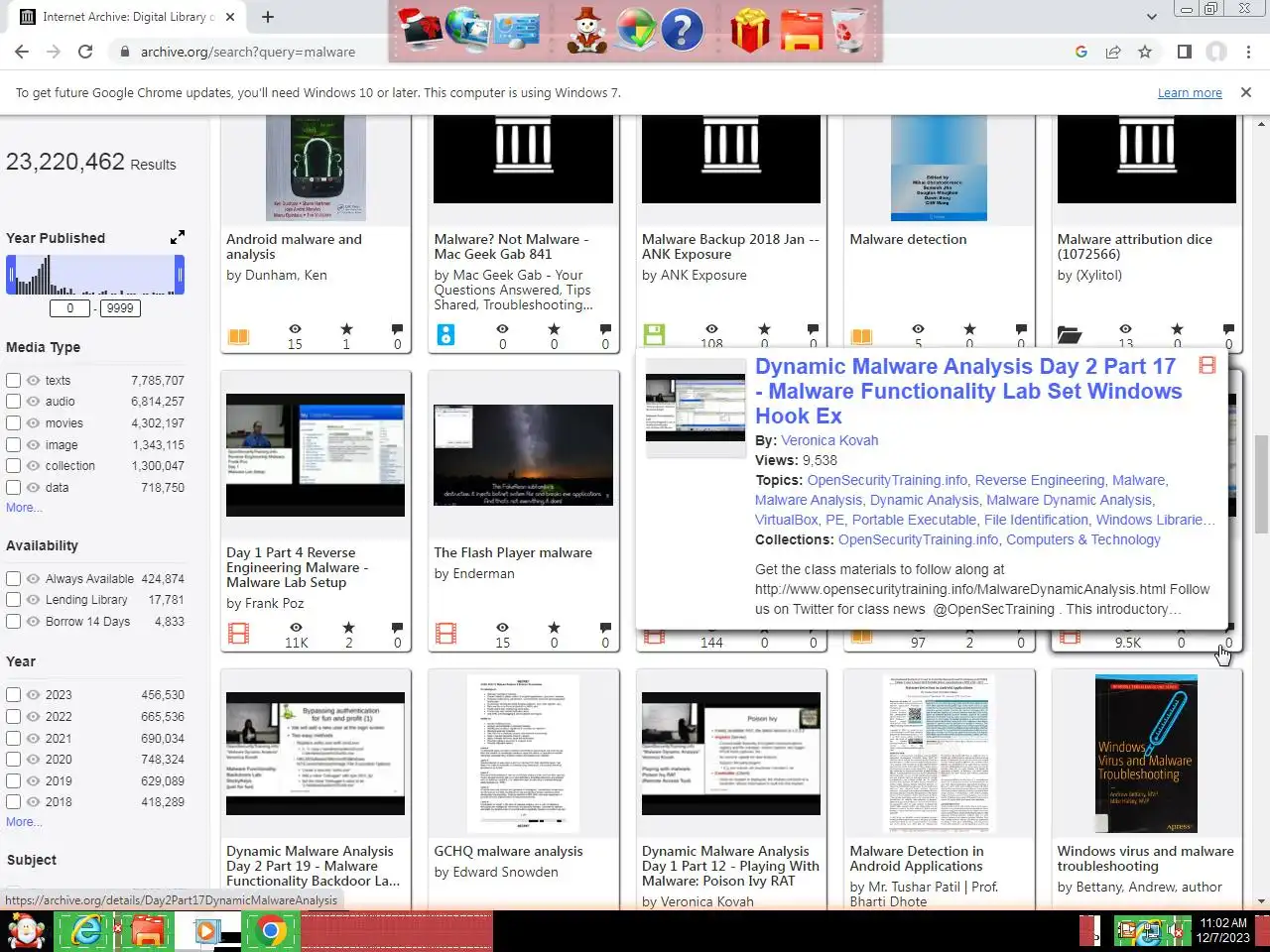Check the image media type checkbox
This screenshot has height=952, width=1270.
[x=13, y=445]
